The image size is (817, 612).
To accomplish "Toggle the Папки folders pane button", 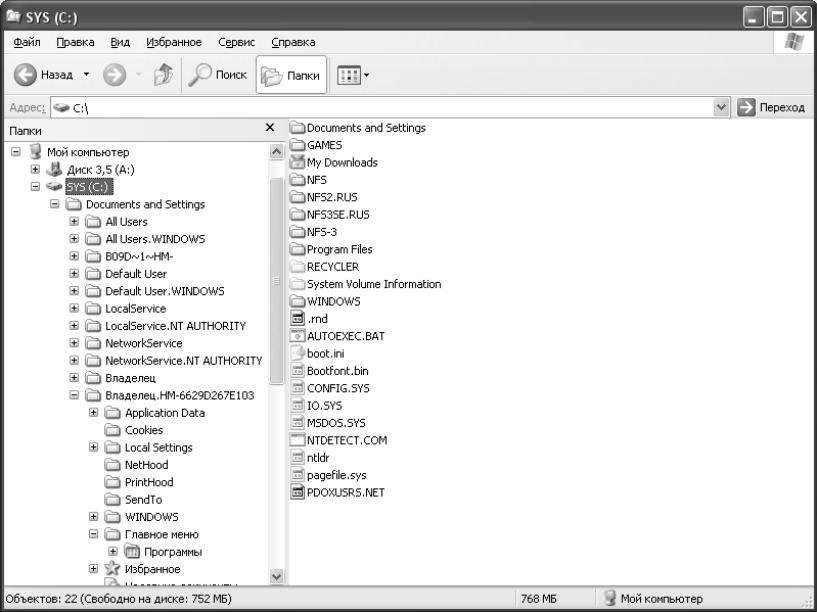I will [x=291, y=75].
